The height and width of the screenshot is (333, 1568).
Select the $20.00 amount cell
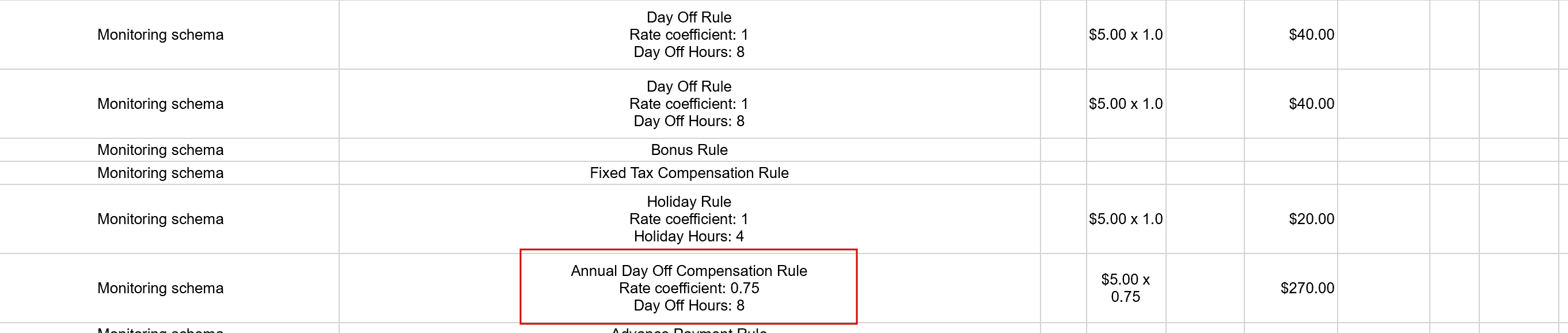(x=1311, y=218)
